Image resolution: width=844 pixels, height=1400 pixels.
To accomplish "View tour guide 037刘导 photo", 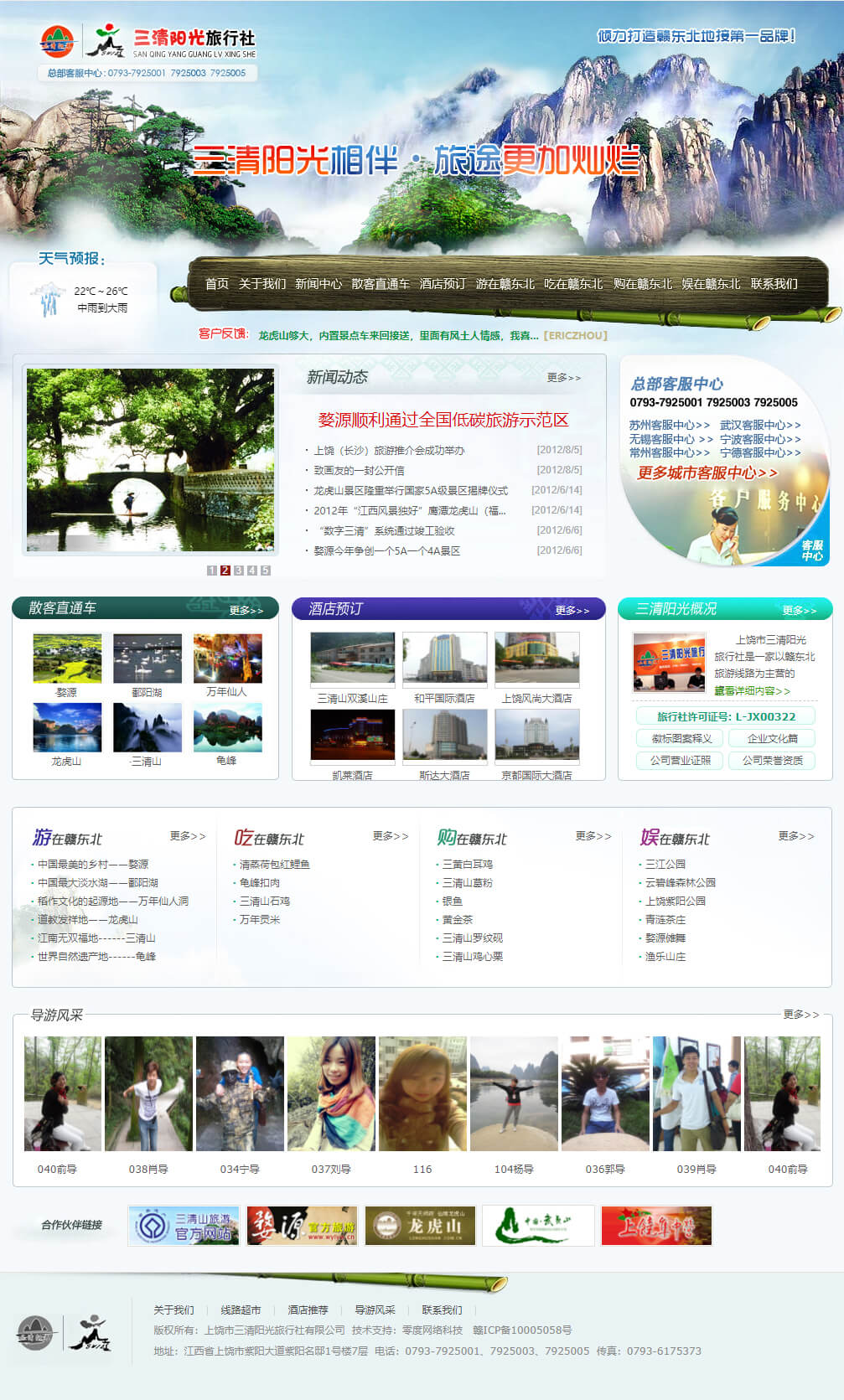I will (331, 1093).
